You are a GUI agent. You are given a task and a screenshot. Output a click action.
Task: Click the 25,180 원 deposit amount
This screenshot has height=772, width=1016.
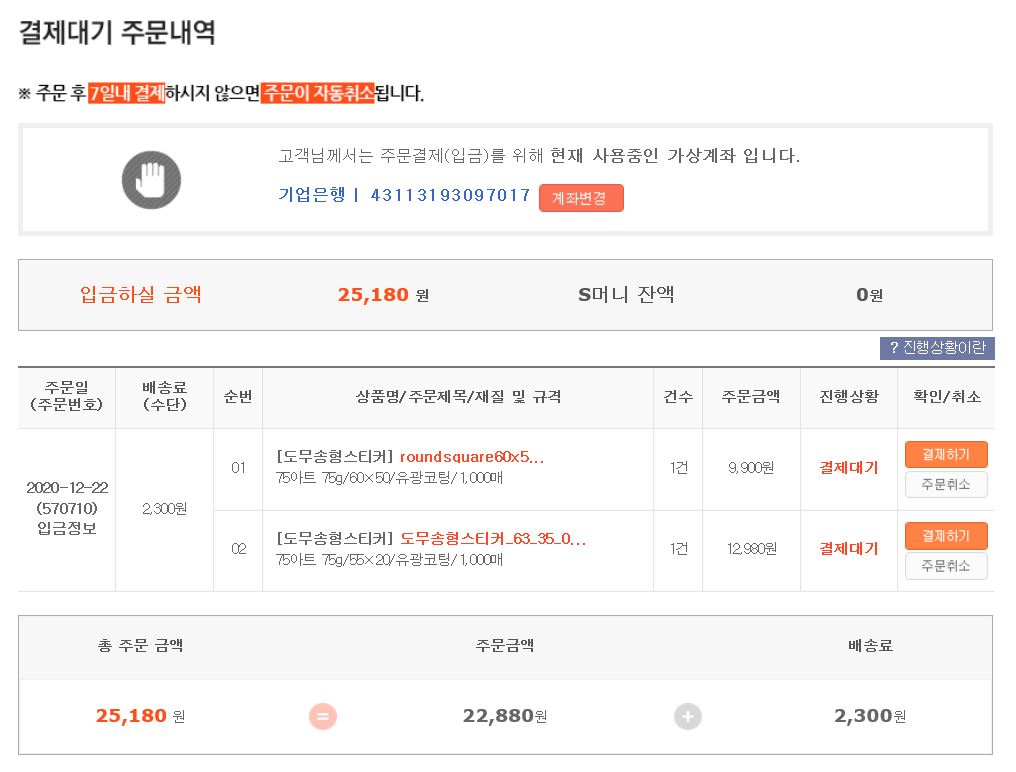pyautogui.click(x=383, y=295)
